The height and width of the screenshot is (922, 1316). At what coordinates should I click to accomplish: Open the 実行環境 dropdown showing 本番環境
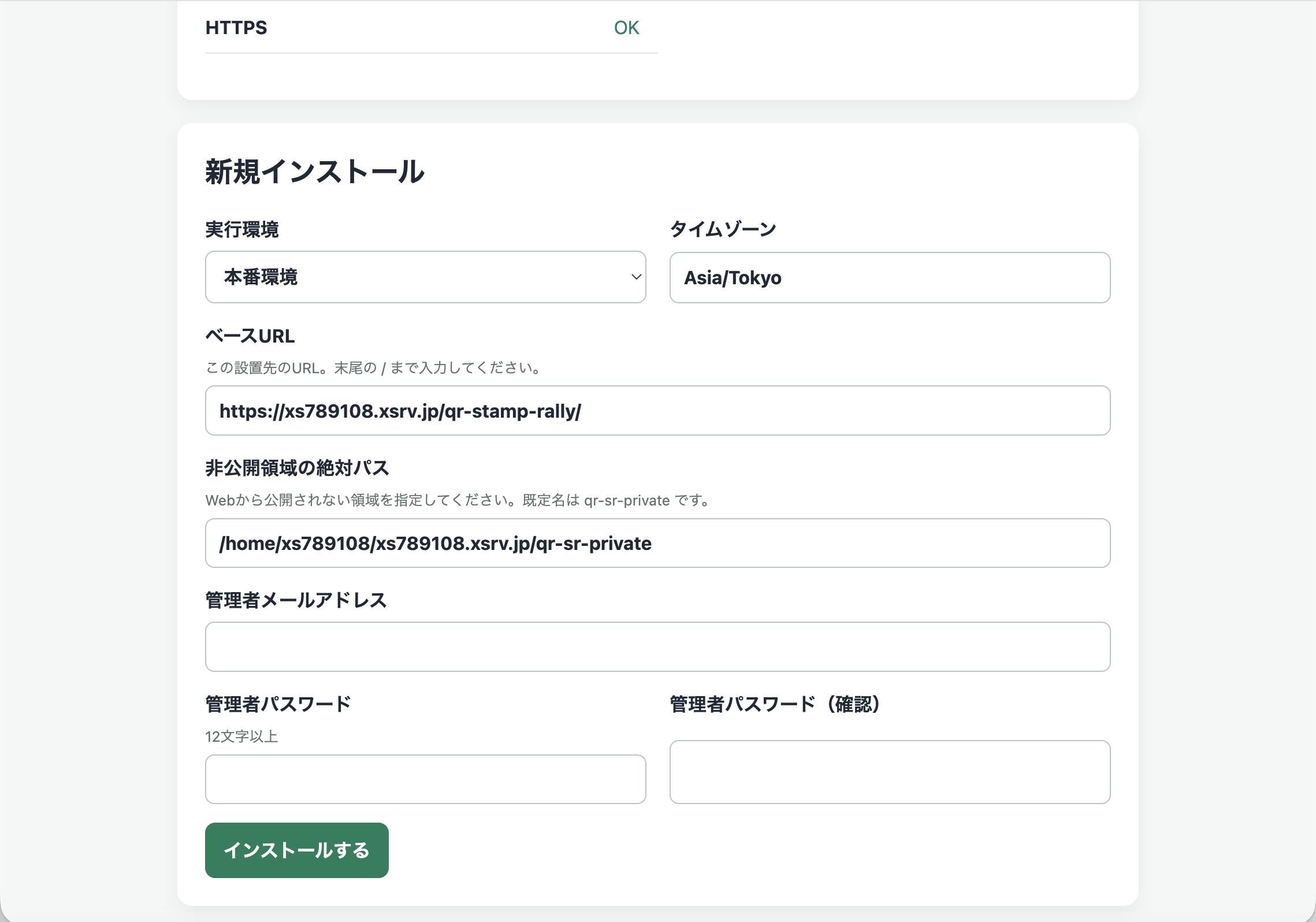pyautogui.click(x=425, y=277)
